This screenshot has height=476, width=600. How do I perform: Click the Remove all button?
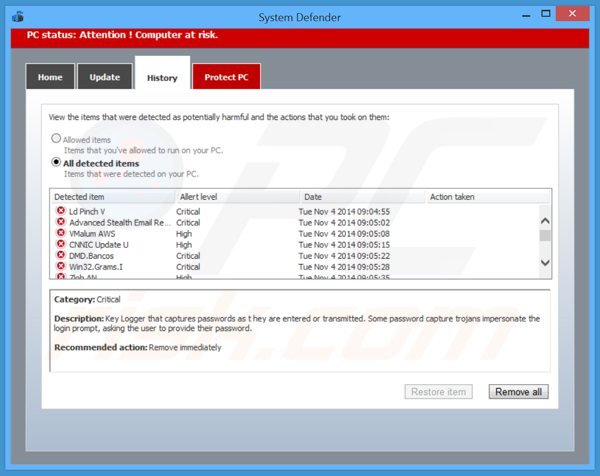(x=518, y=392)
